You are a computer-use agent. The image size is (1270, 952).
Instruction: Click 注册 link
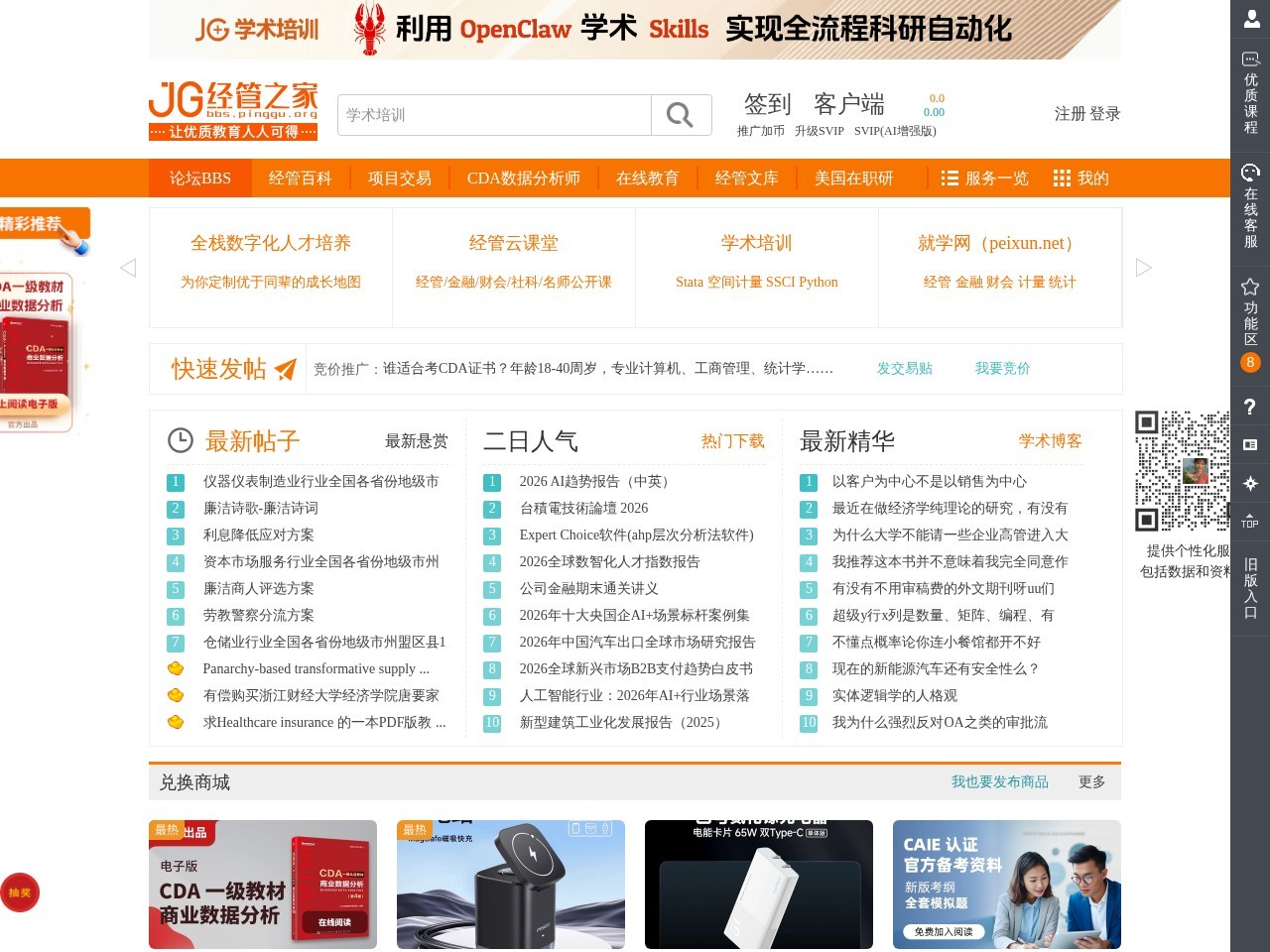click(x=1070, y=114)
